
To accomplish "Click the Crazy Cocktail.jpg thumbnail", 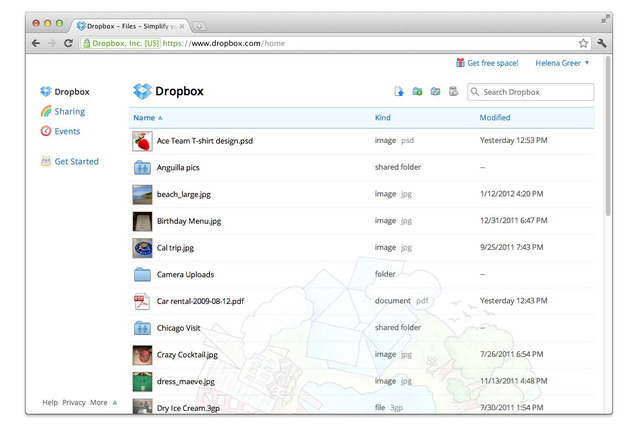I will (142, 355).
